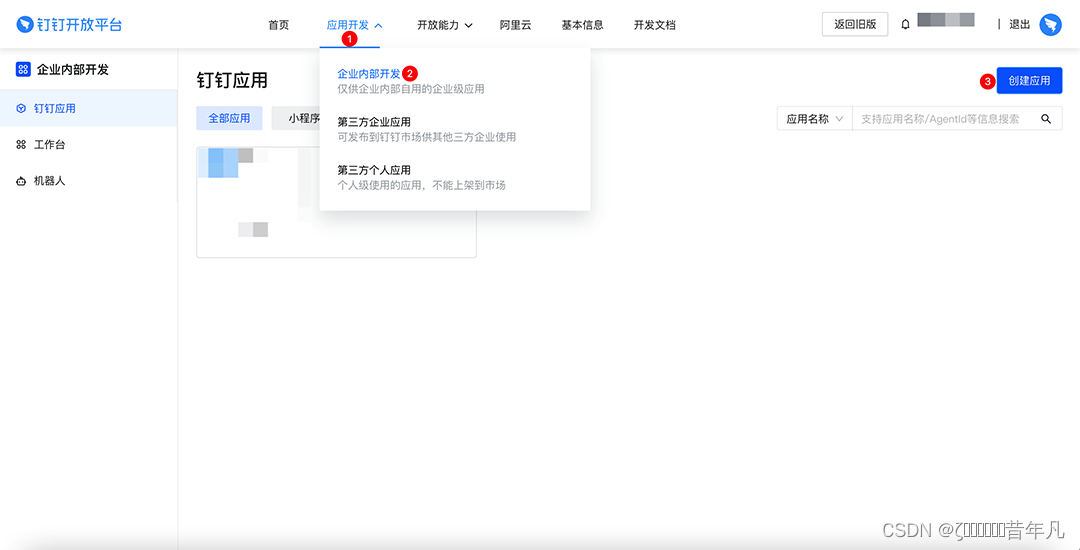This screenshot has width=1080, height=550.
Task: Click the DingTalk open platform logo
Action: coord(69,25)
